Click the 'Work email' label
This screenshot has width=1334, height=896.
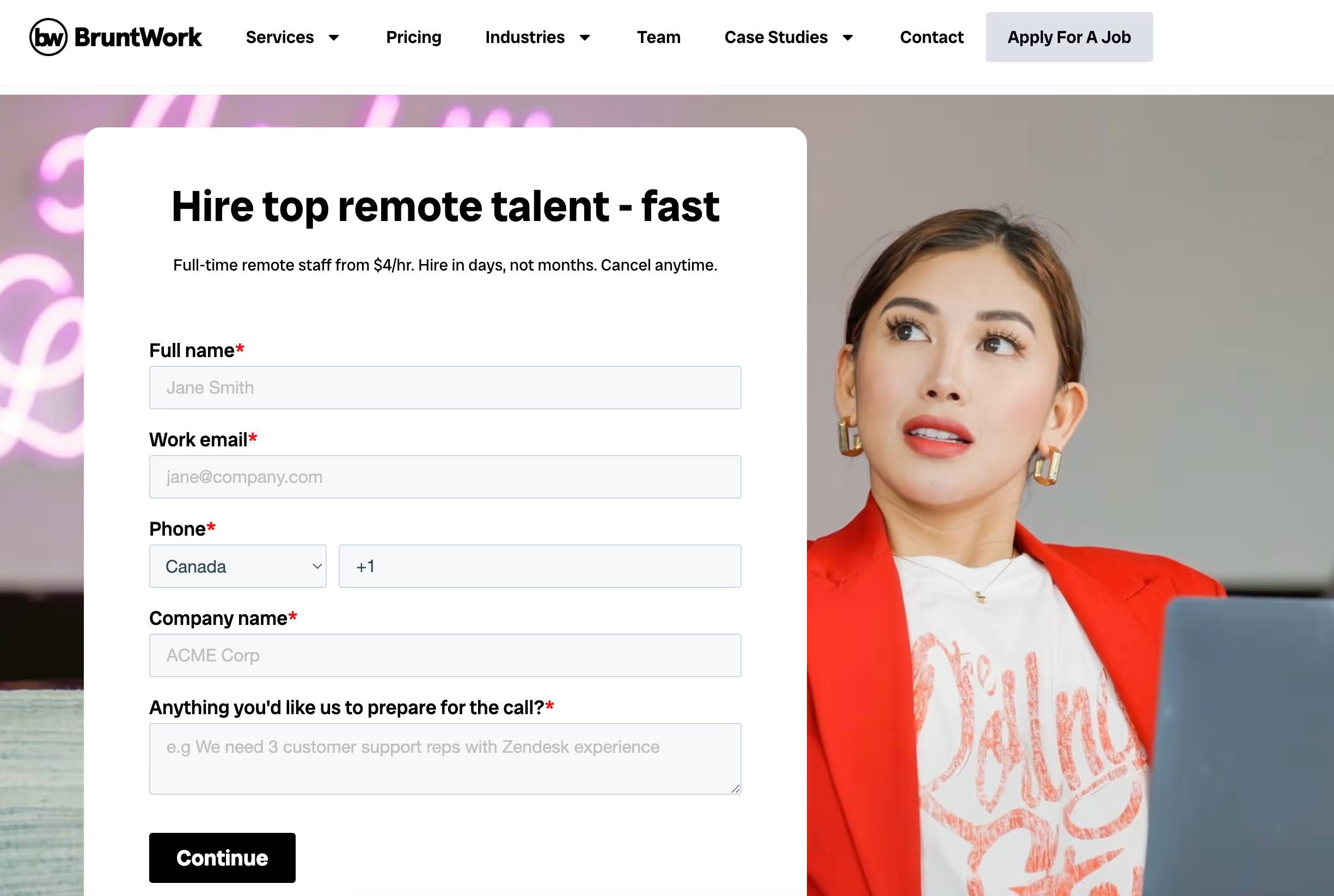tap(198, 439)
